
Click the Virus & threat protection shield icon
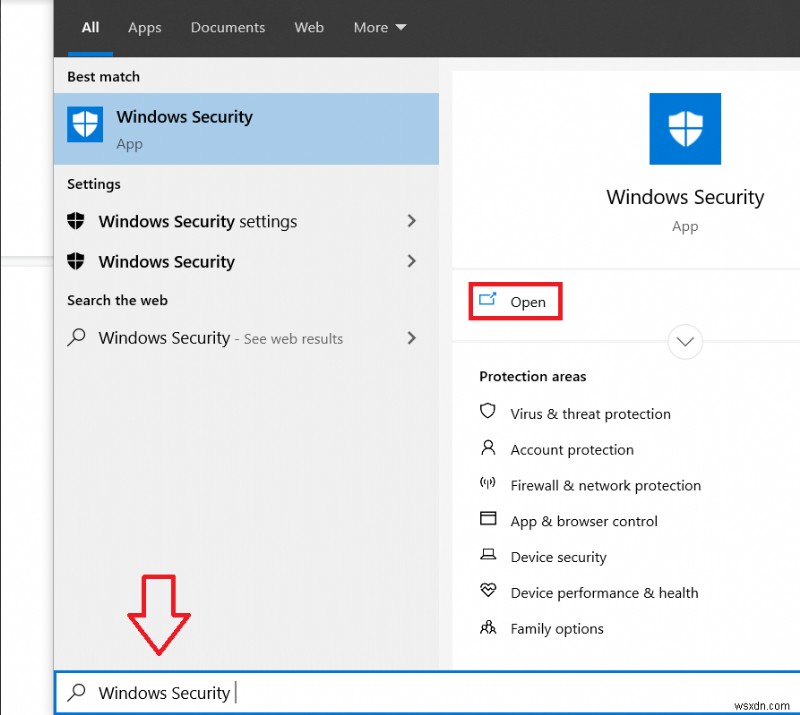click(x=487, y=413)
